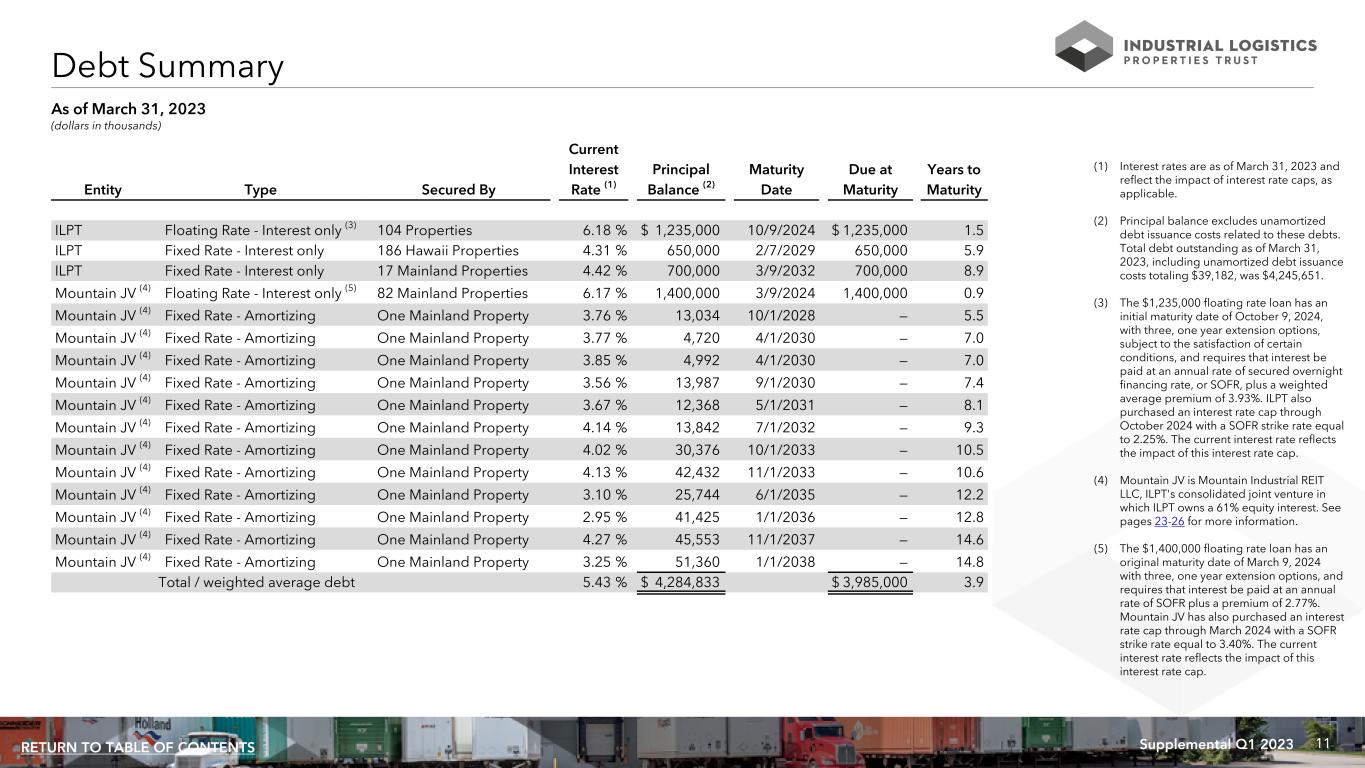Click the Debt Summary page title

[x=168, y=67]
